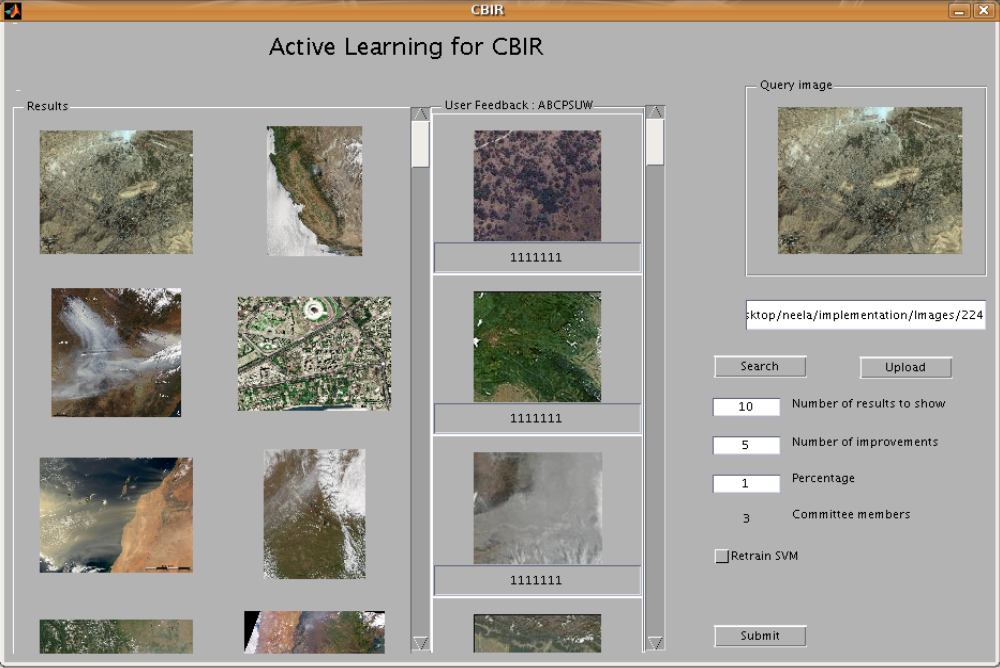Click the MATLAB icon in the title bar
The height and width of the screenshot is (668, 1000).
tap(13, 10)
